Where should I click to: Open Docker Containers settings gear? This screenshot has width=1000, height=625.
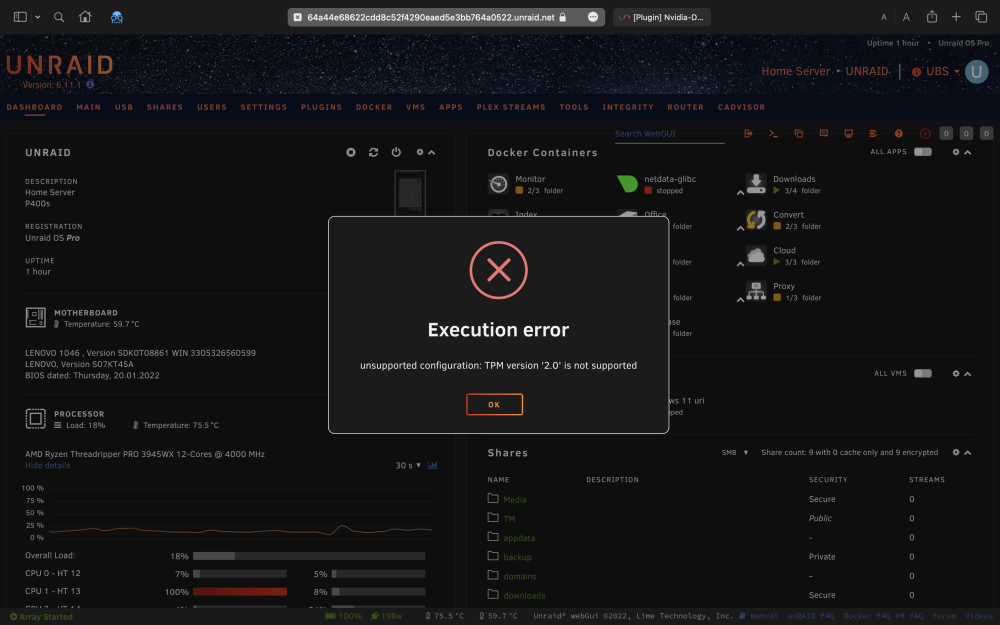pyautogui.click(x=955, y=152)
